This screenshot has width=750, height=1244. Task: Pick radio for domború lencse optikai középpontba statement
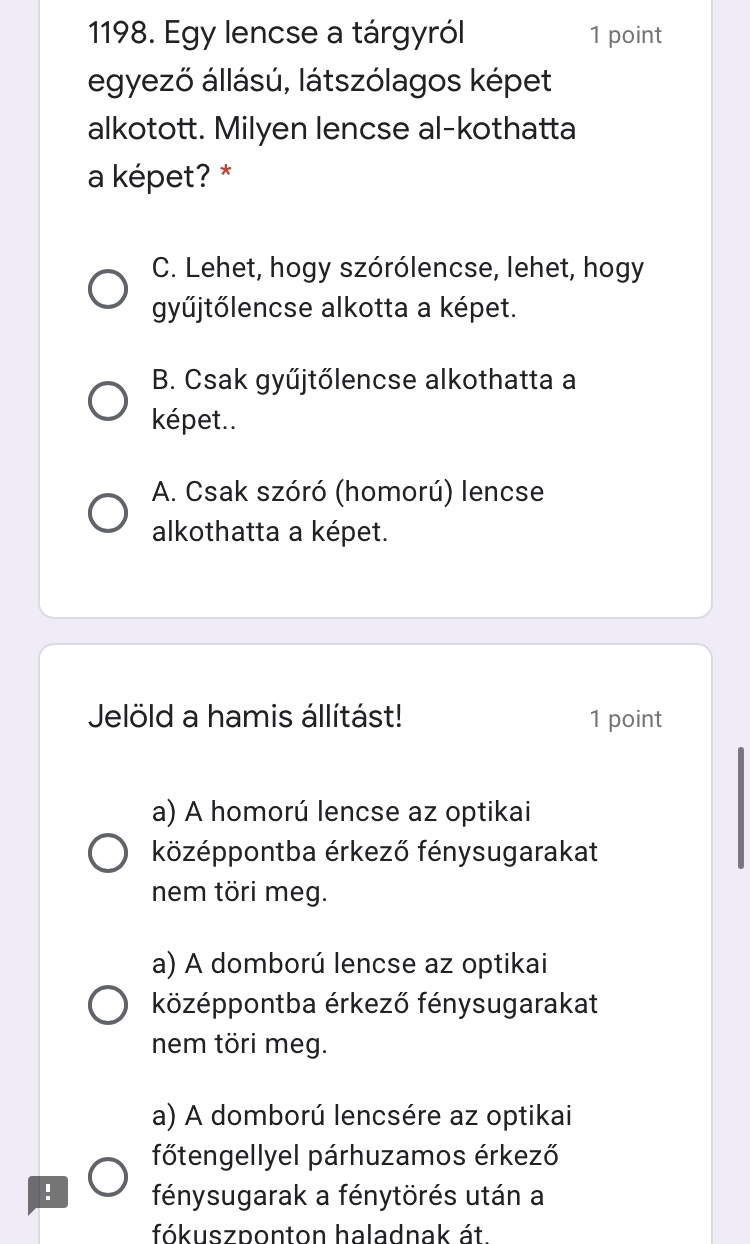(108, 1005)
